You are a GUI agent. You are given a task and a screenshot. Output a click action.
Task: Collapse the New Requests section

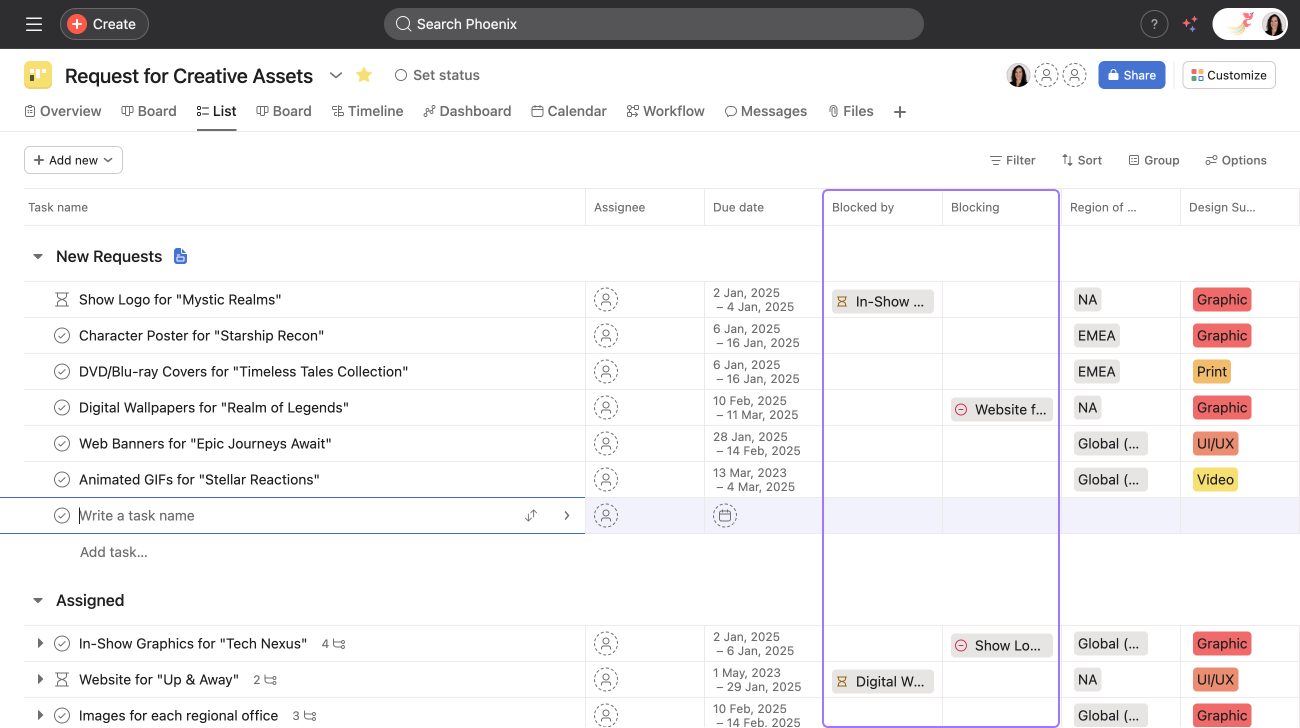[37, 256]
